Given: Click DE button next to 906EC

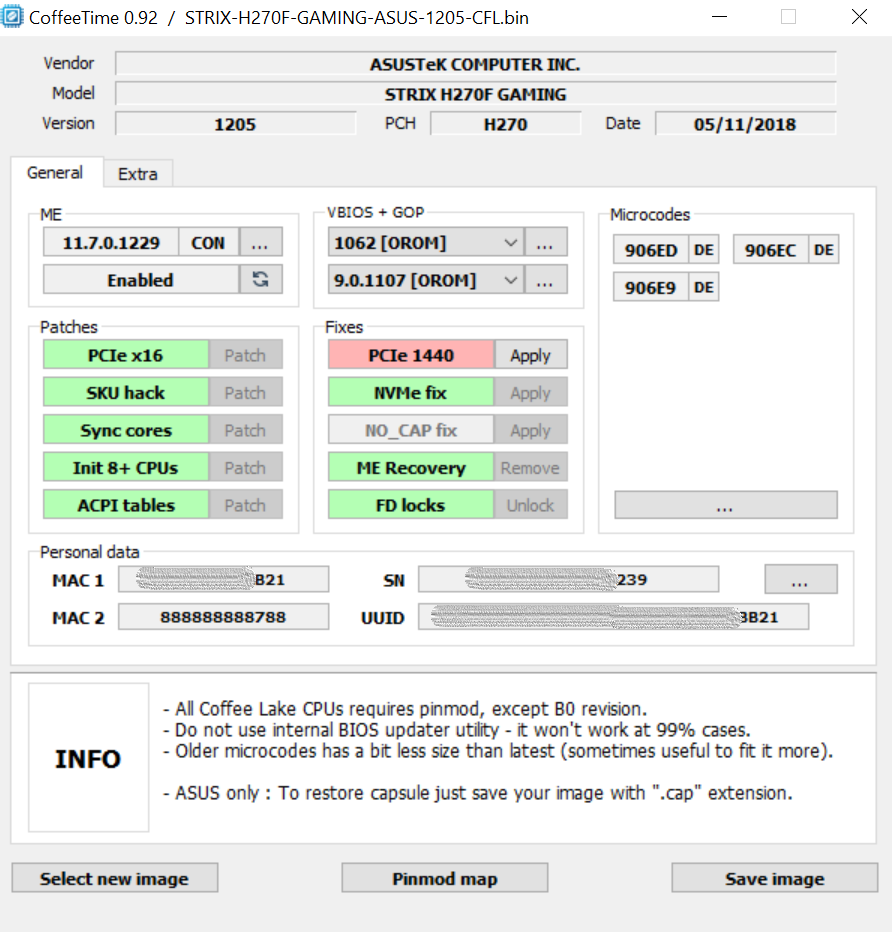Looking at the screenshot, I should [824, 250].
